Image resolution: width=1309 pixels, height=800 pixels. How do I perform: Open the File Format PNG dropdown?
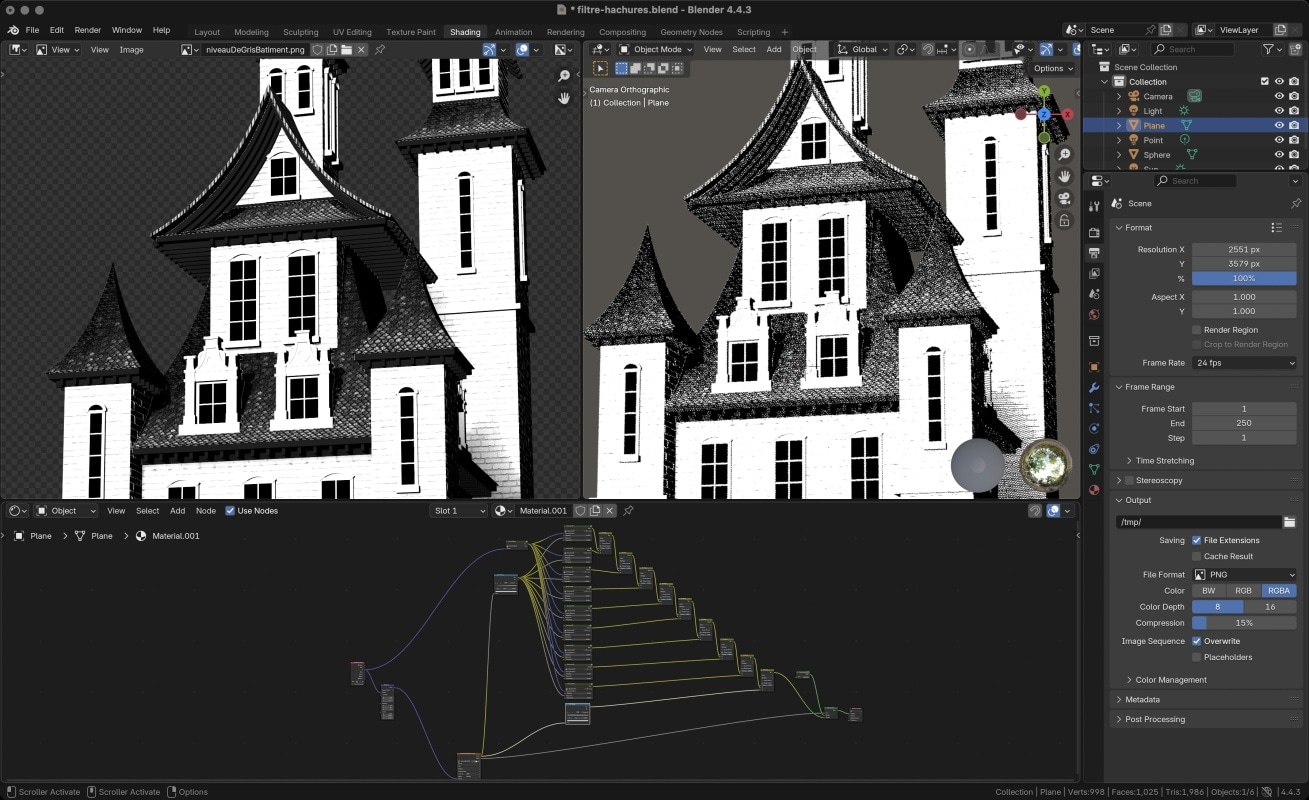pyautogui.click(x=1244, y=575)
